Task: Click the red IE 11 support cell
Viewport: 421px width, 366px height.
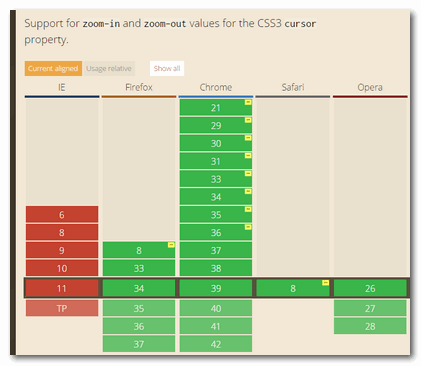Action: point(62,288)
